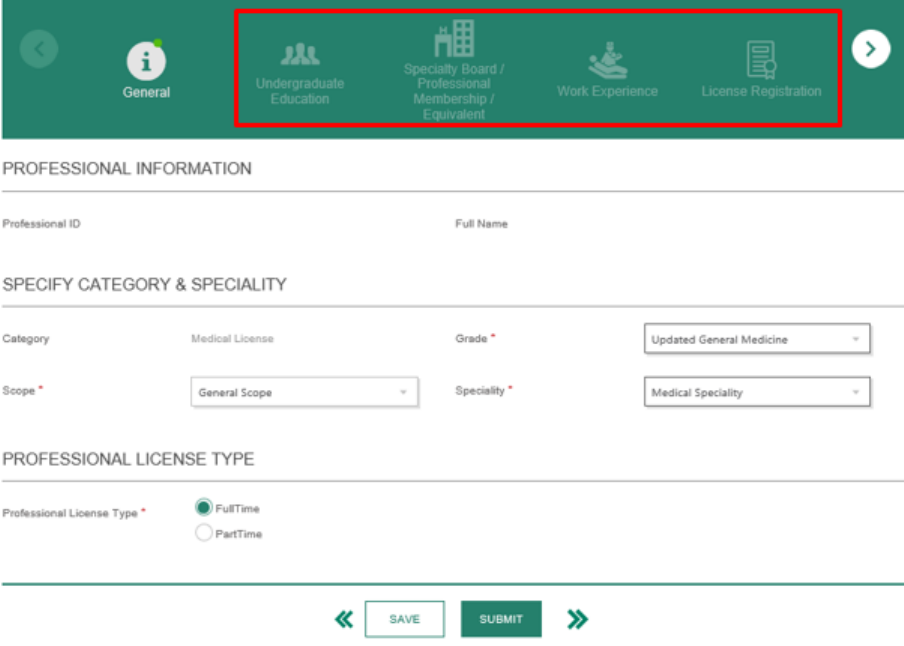Screen dimensions: 904x646
Task: Click the Medical License category value
Action: (x=232, y=339)
